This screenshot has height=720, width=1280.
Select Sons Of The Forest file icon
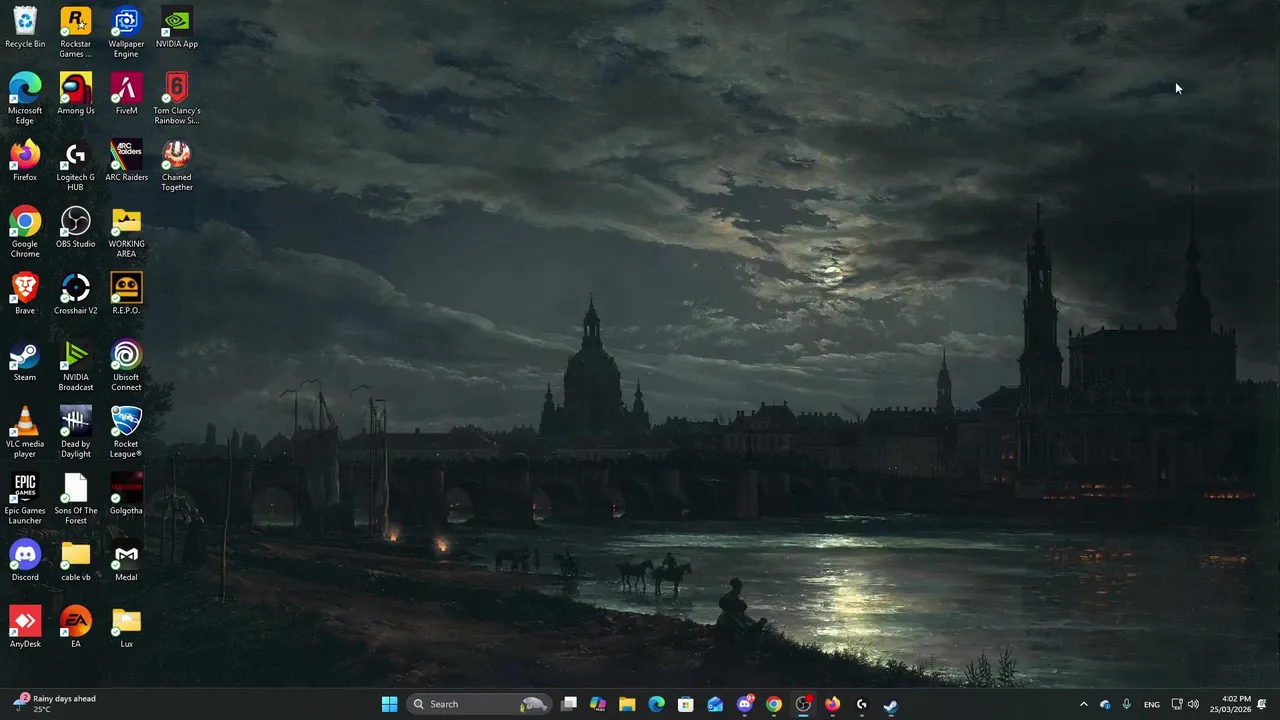(x=76, y=499)
